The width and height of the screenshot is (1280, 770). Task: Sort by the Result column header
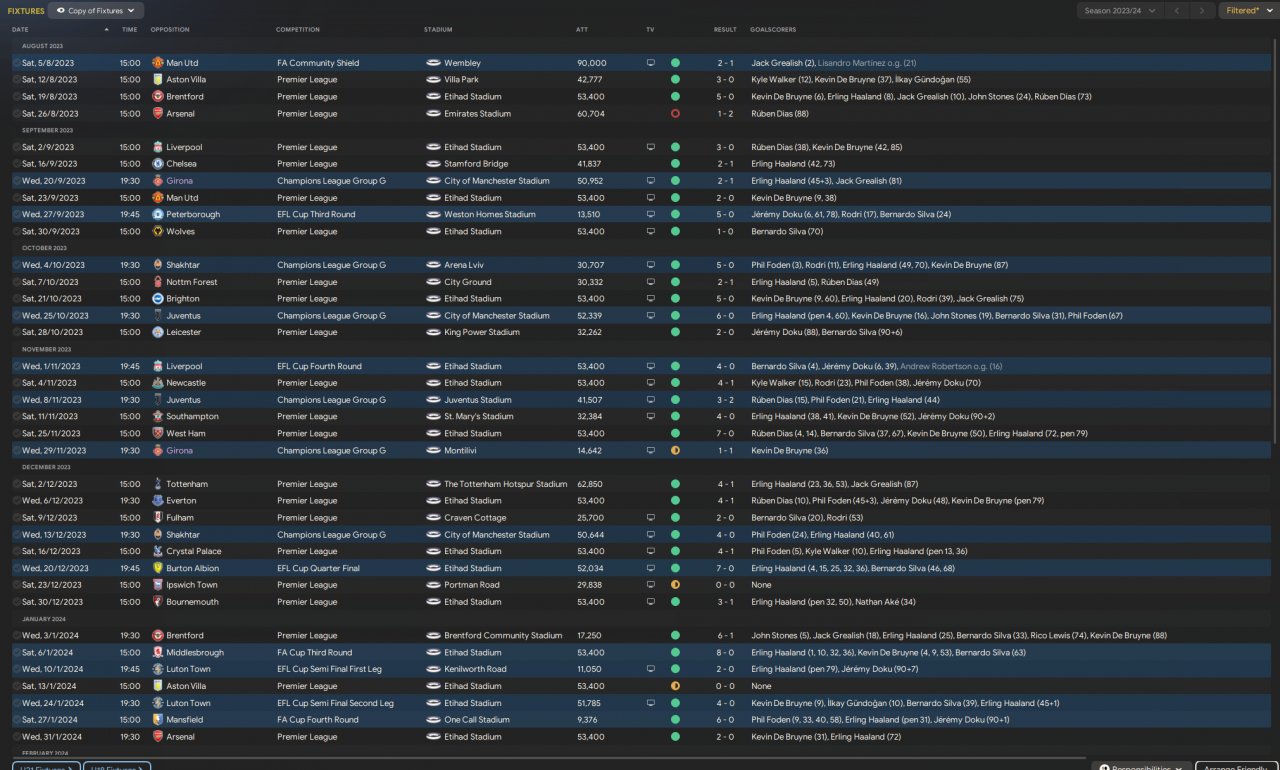click(x=725, y=30)
